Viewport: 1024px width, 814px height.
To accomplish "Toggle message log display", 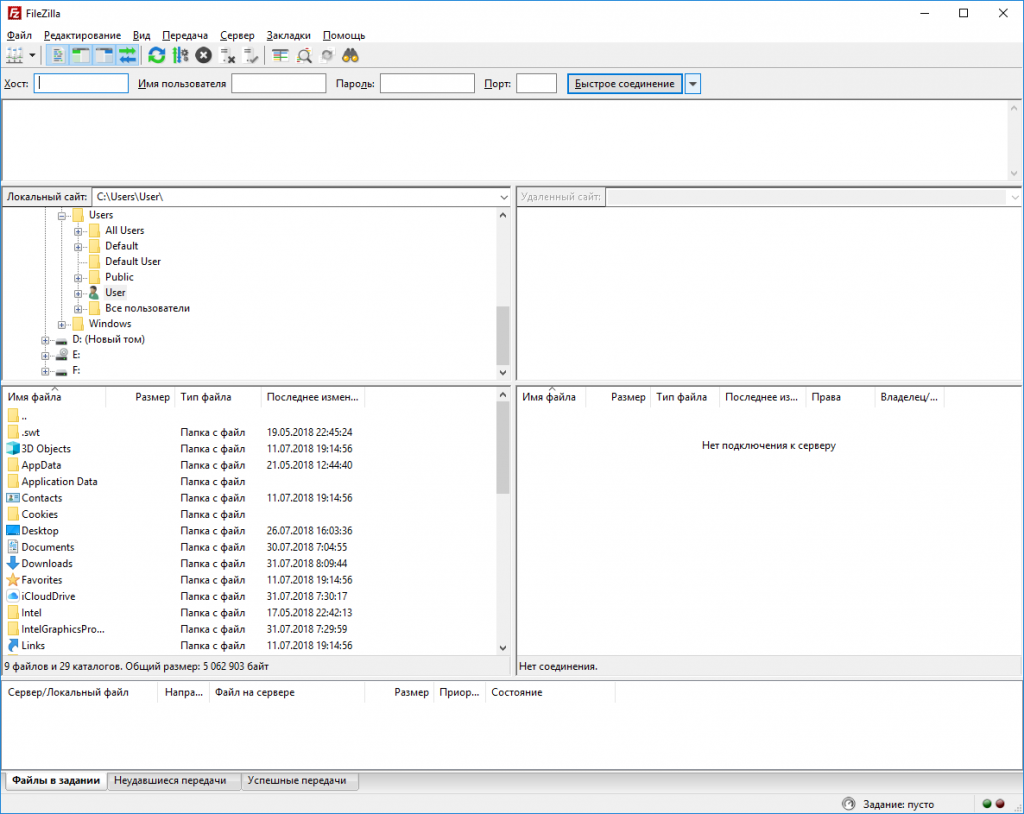I will (x=57, y=56).
